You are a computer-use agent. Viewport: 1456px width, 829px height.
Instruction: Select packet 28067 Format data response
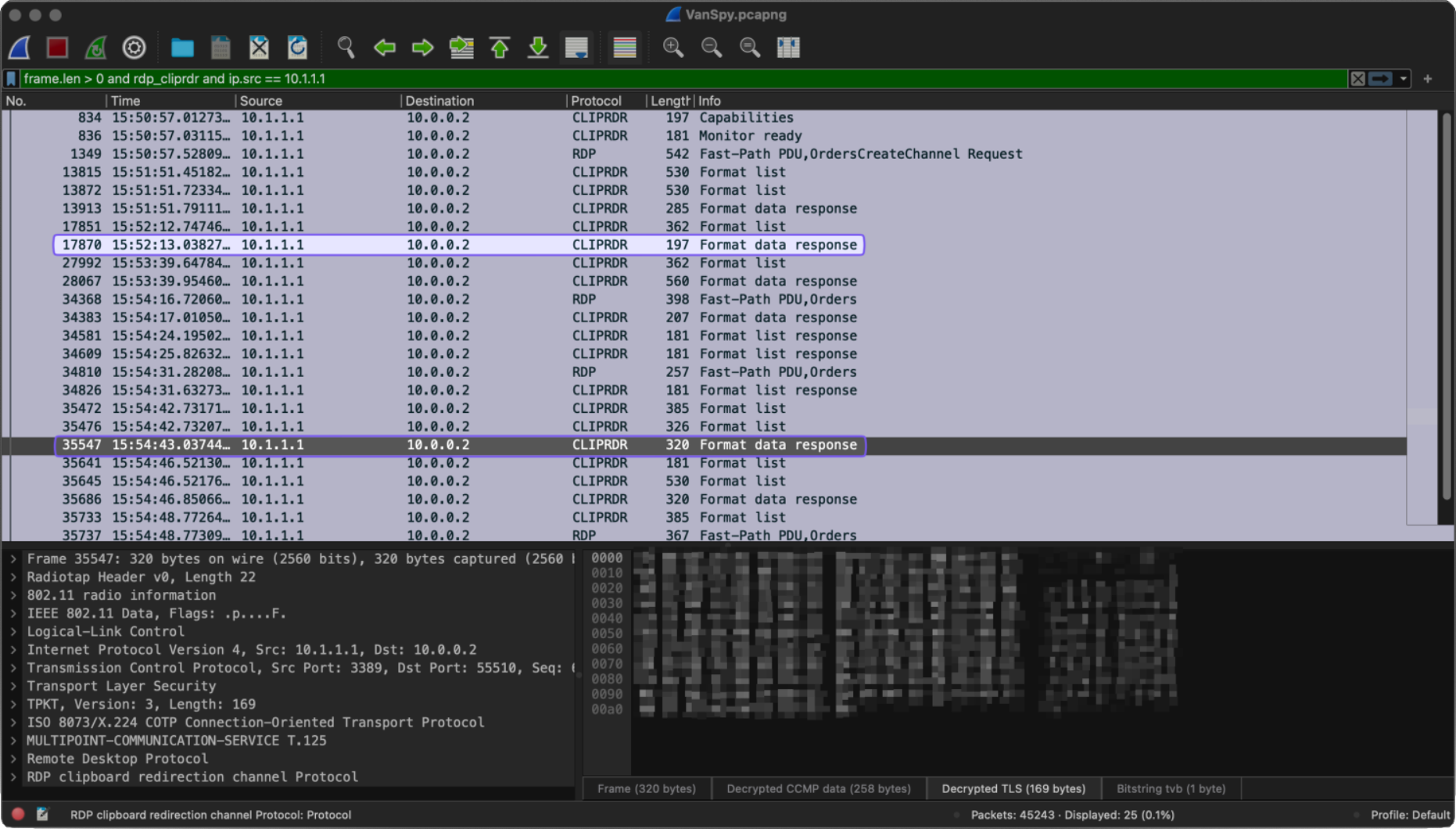pyautogui.click(x=704, y=282)
